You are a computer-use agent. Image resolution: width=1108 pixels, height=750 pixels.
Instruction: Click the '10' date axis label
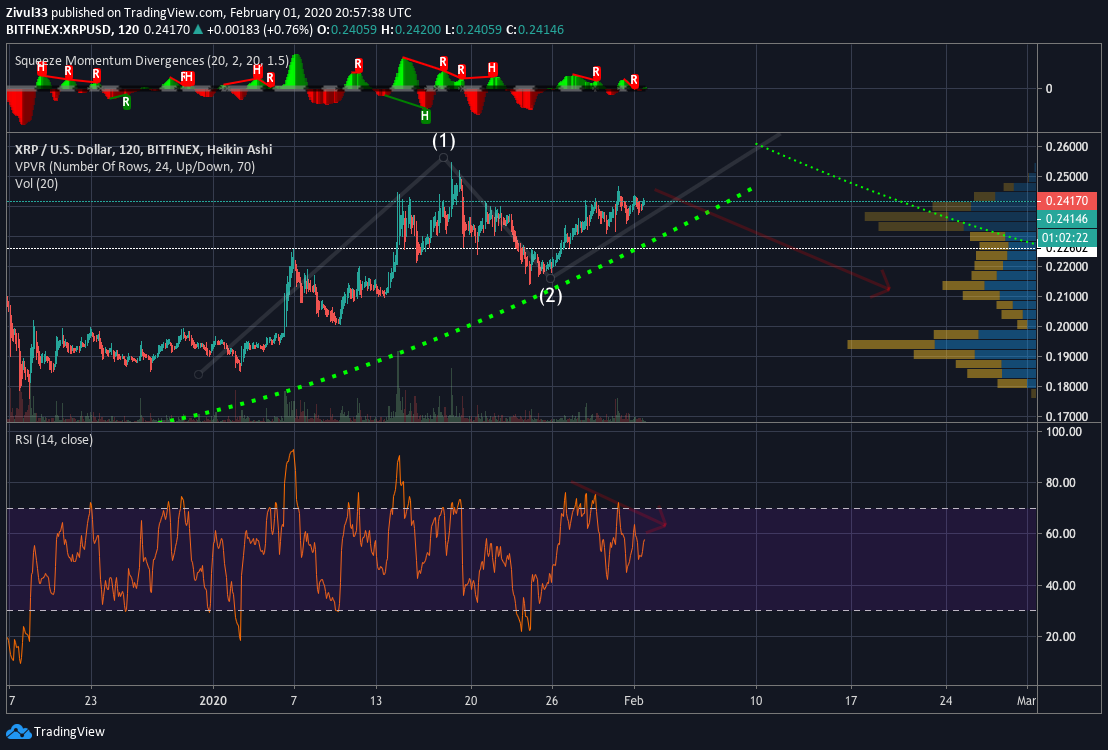pos(756,701)
